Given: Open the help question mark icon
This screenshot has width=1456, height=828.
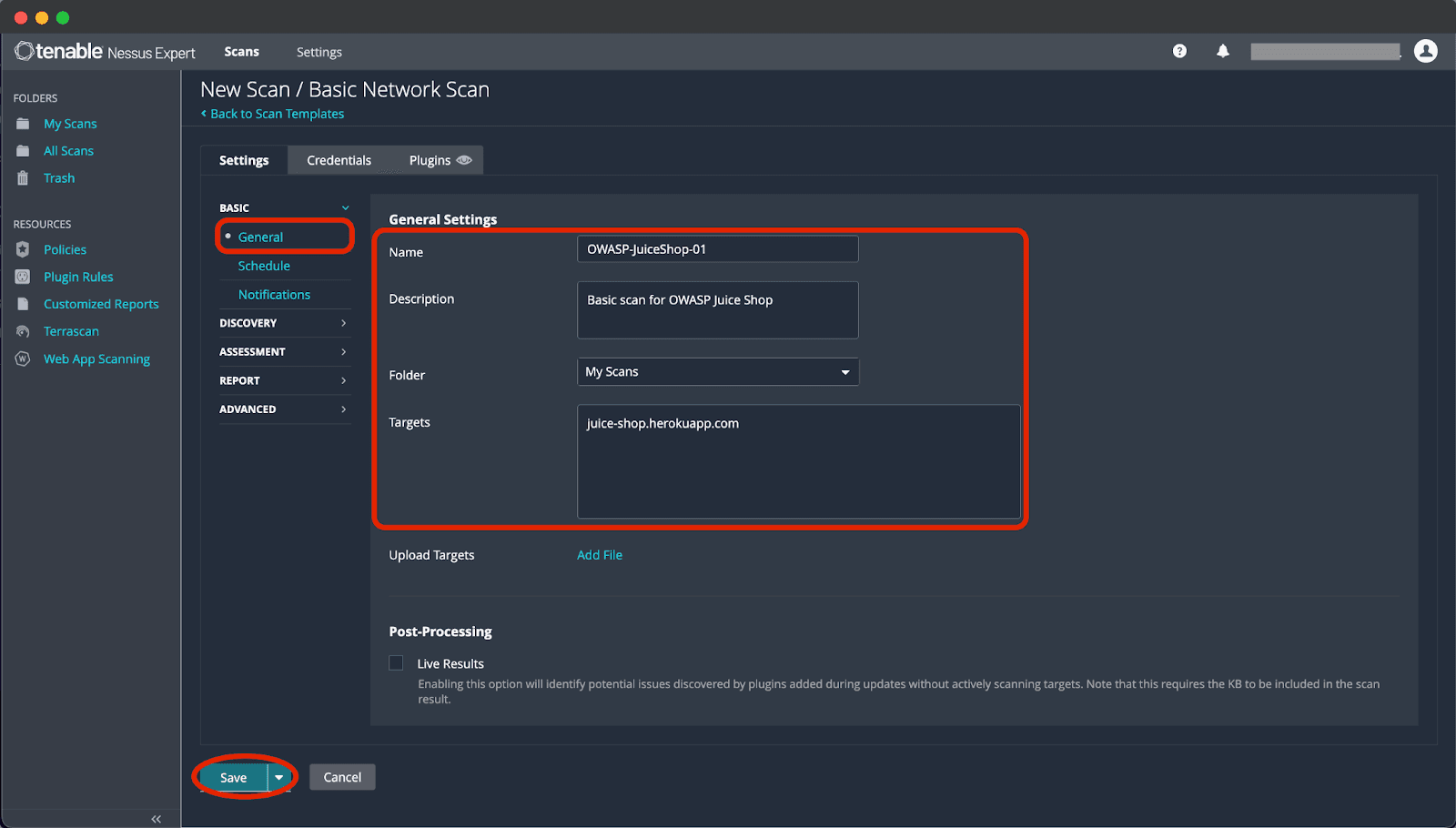Looking at the screenshot, I should (x=1179, y=51).
